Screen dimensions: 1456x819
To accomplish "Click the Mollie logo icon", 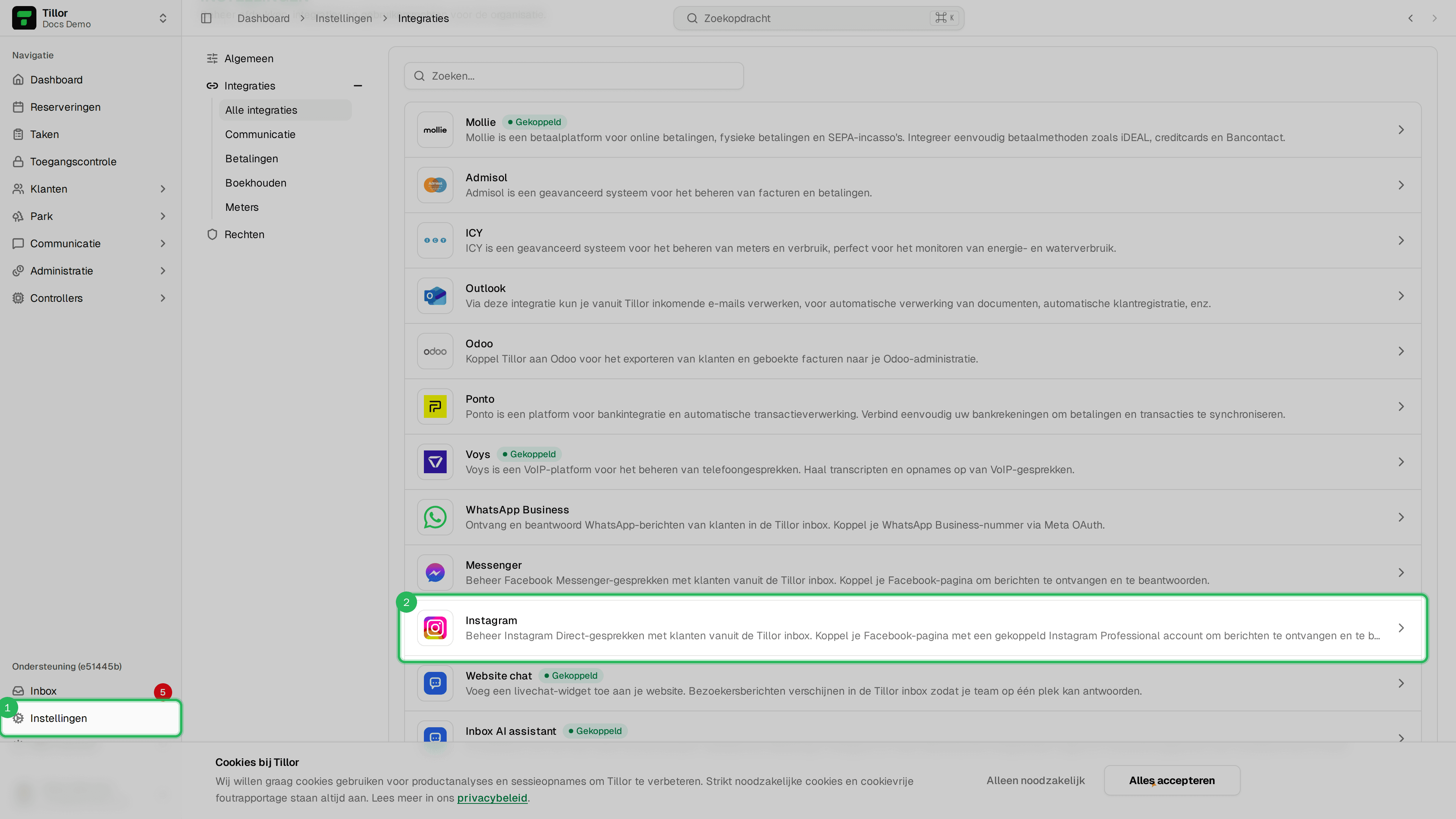I will click(435, 130).
